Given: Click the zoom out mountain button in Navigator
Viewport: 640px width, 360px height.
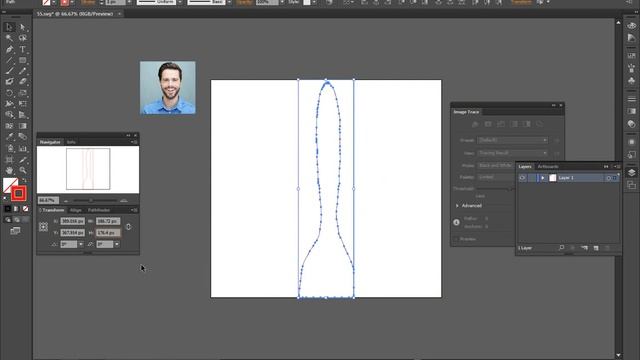Looking at the screenshot, I should point(66,200).
